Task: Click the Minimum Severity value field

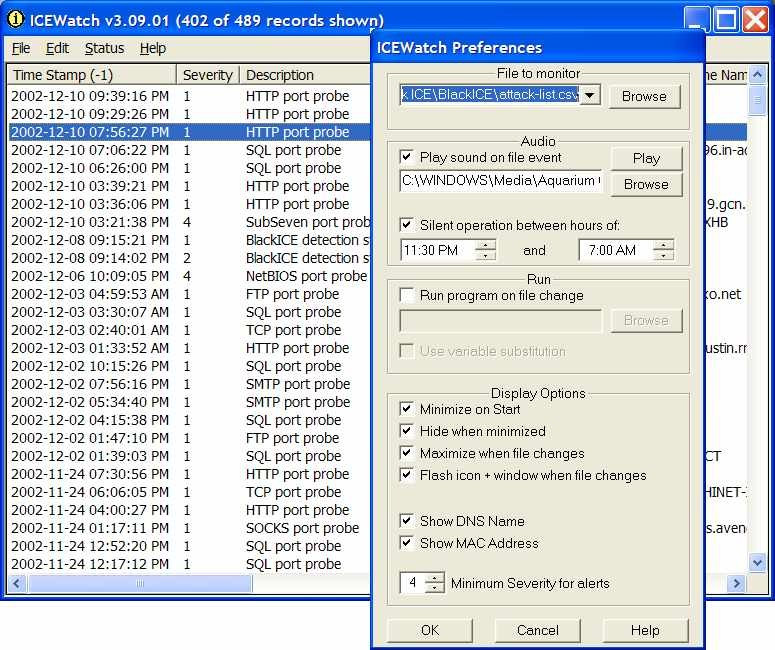Action: point(412,583)
